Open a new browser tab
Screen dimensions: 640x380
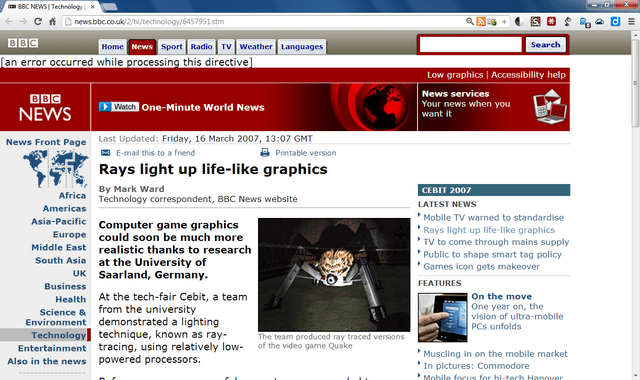[109, 7]
